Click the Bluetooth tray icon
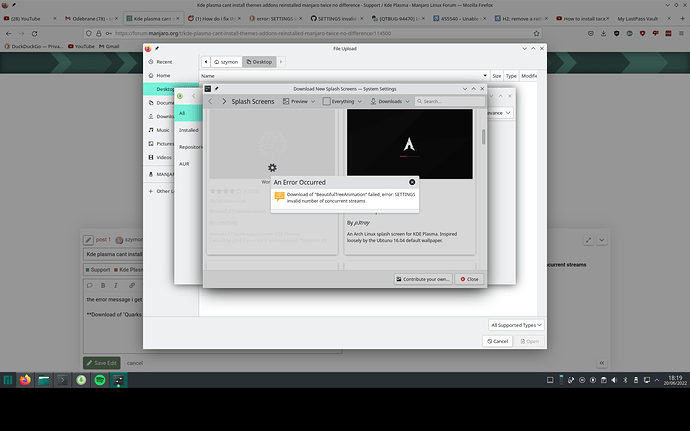 pos(625,380)
